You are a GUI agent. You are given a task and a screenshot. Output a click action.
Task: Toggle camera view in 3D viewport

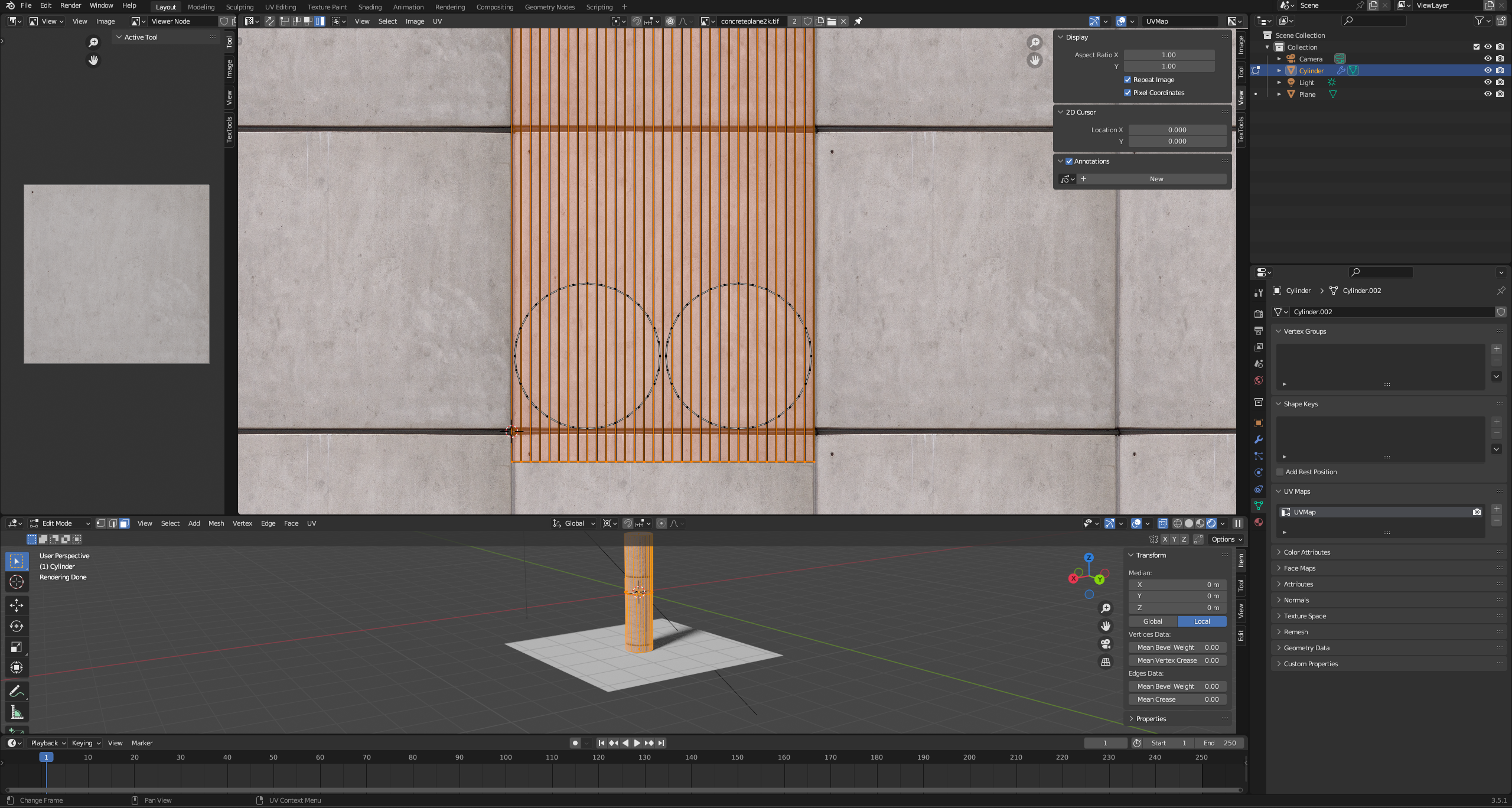(x=1106, y=644)
